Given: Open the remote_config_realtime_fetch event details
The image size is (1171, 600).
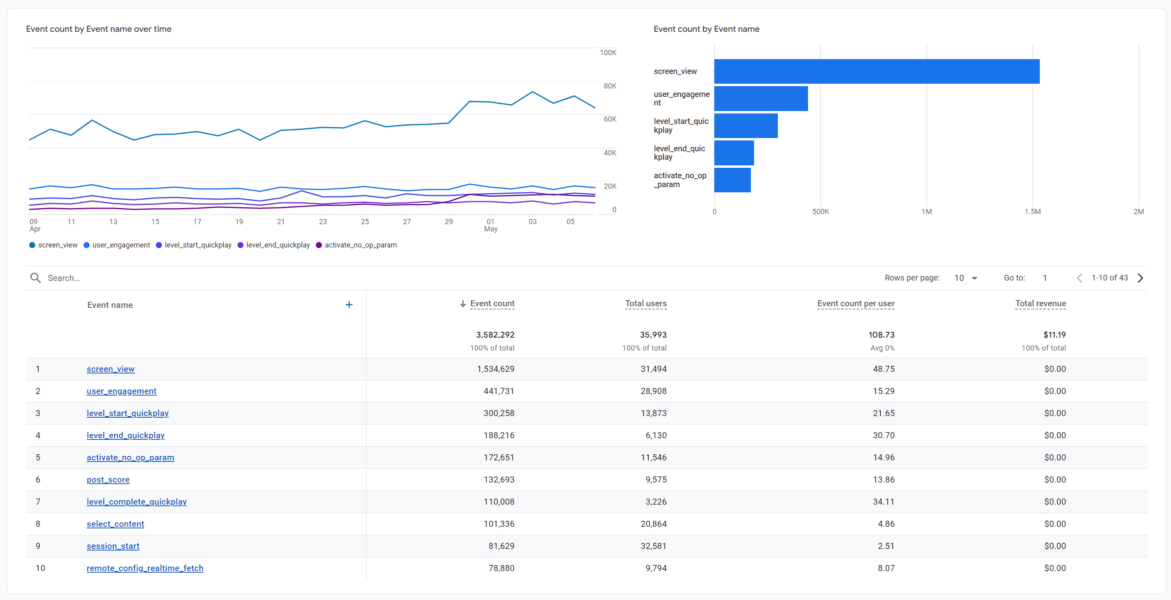Looking at the screenshot, I should (145, 567).
